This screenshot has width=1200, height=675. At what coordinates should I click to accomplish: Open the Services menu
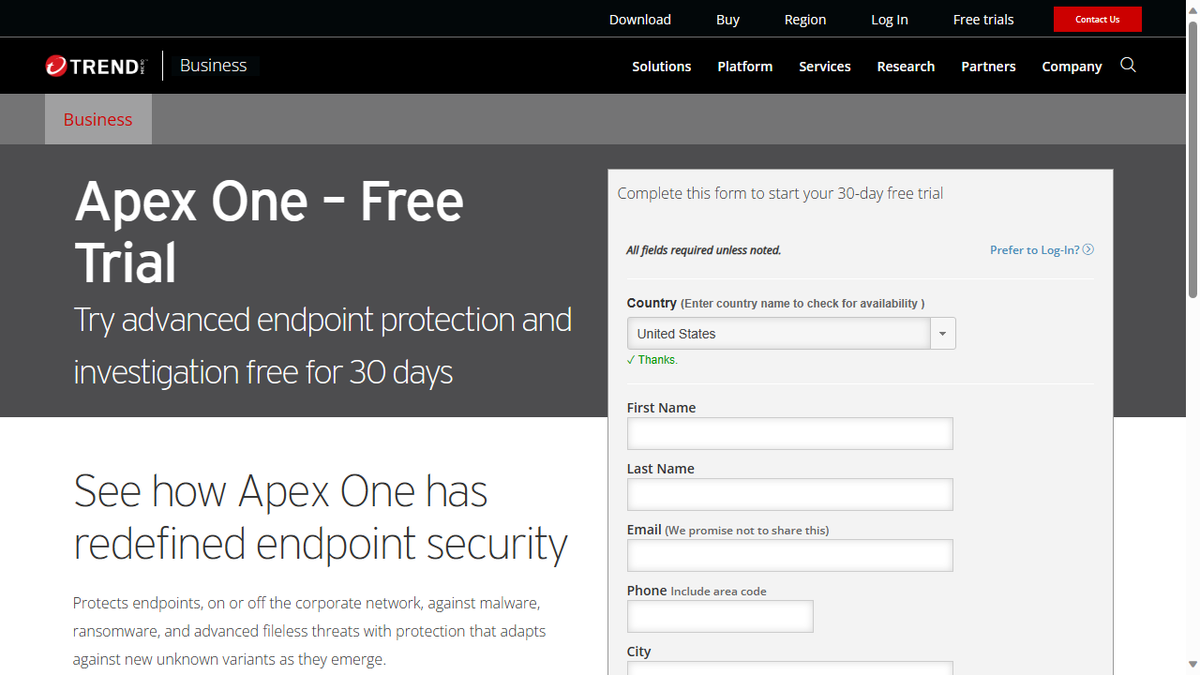click(824, 66)
